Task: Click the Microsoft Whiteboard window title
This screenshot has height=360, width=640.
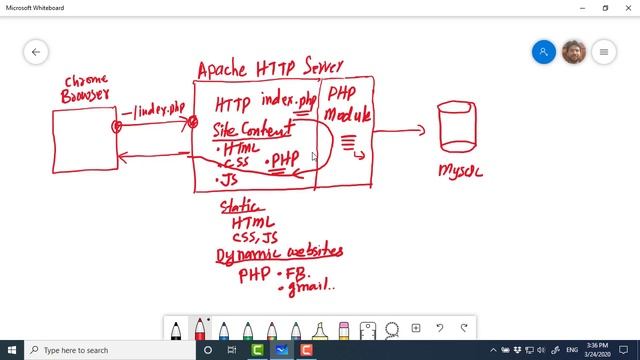Action: pos(35,8)
